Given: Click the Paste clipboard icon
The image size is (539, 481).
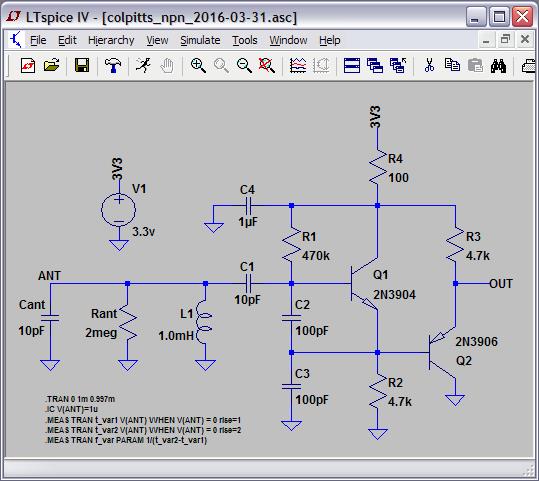Looking at the screenshot, I should [475, 65].
